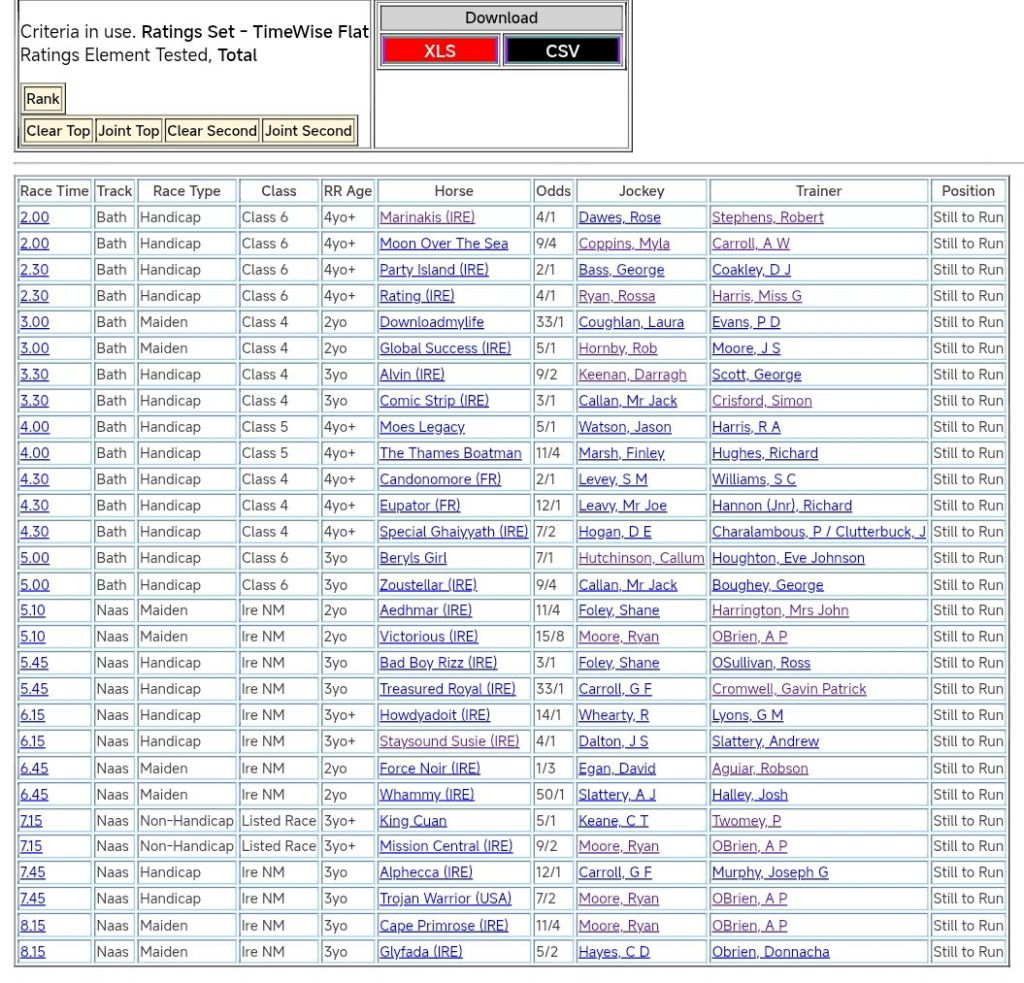This screenshot has height=983, width=1024.
Task: Download ratings as CSV file
Action: [x=562, y=51]
